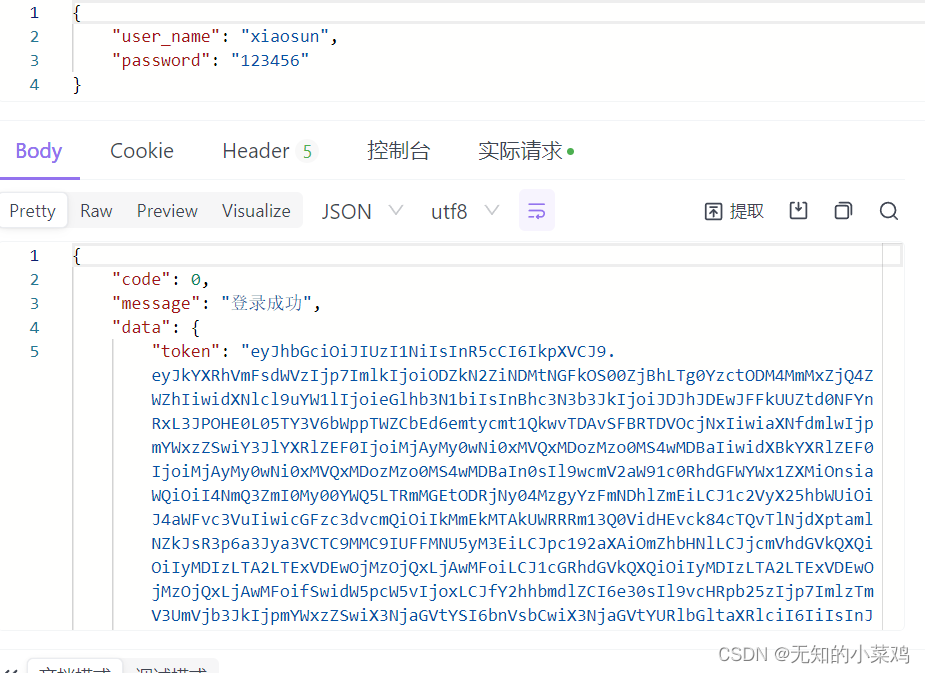Click the "xiaosun" value in request body
This screenshot has width=925, height=673.
[x=285, y=37]
